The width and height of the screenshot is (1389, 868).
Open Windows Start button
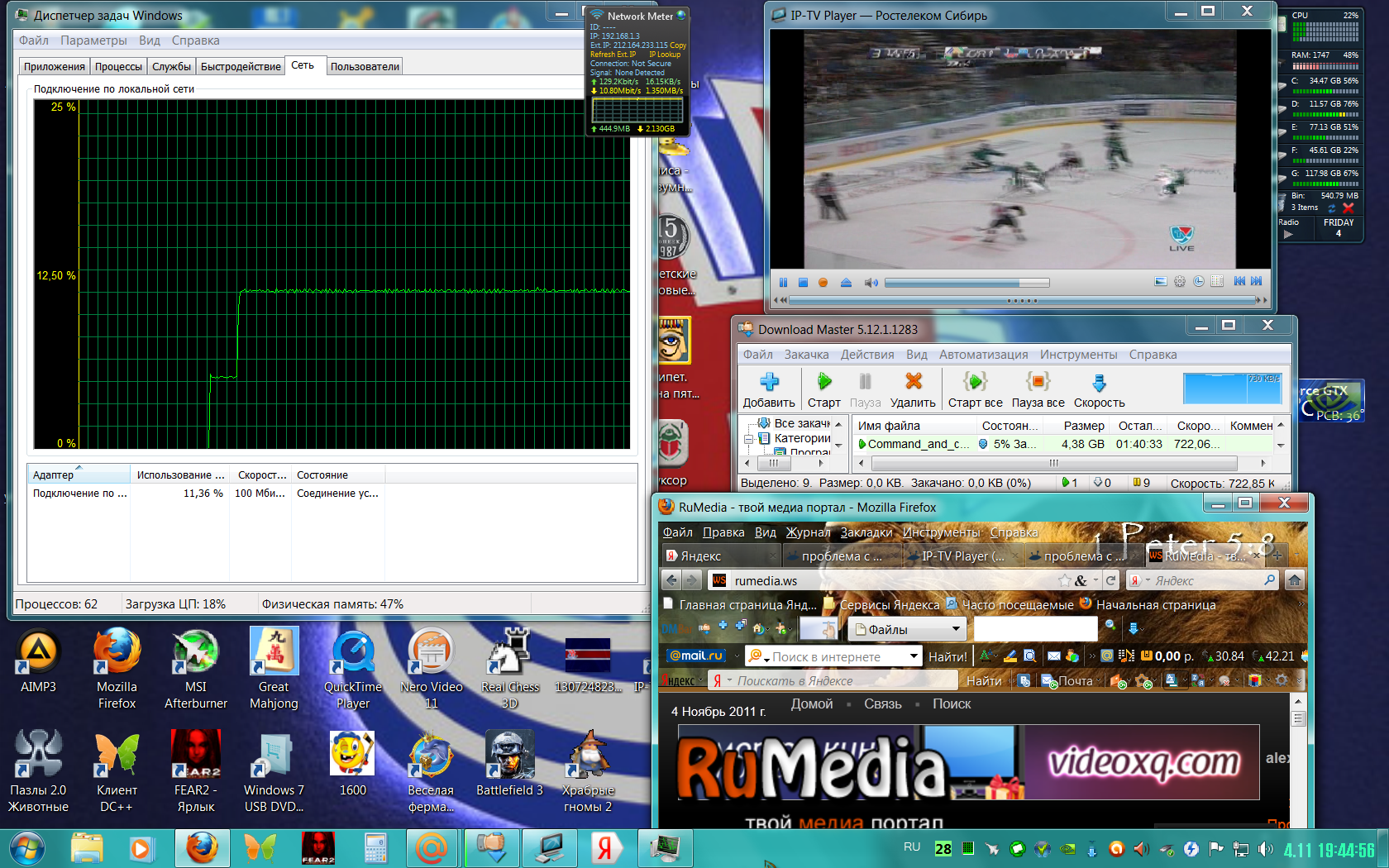[x=27, y=849]
